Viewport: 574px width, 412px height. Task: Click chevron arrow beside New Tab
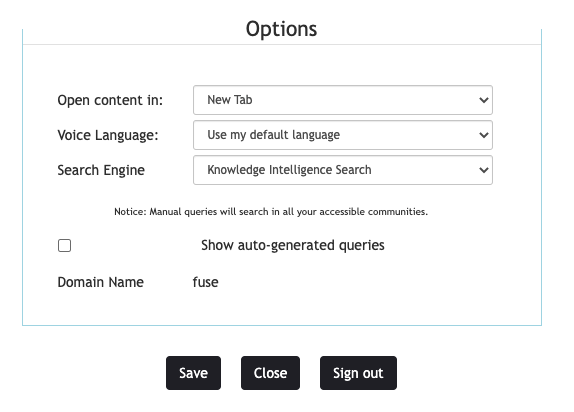(x=484, y=100)
